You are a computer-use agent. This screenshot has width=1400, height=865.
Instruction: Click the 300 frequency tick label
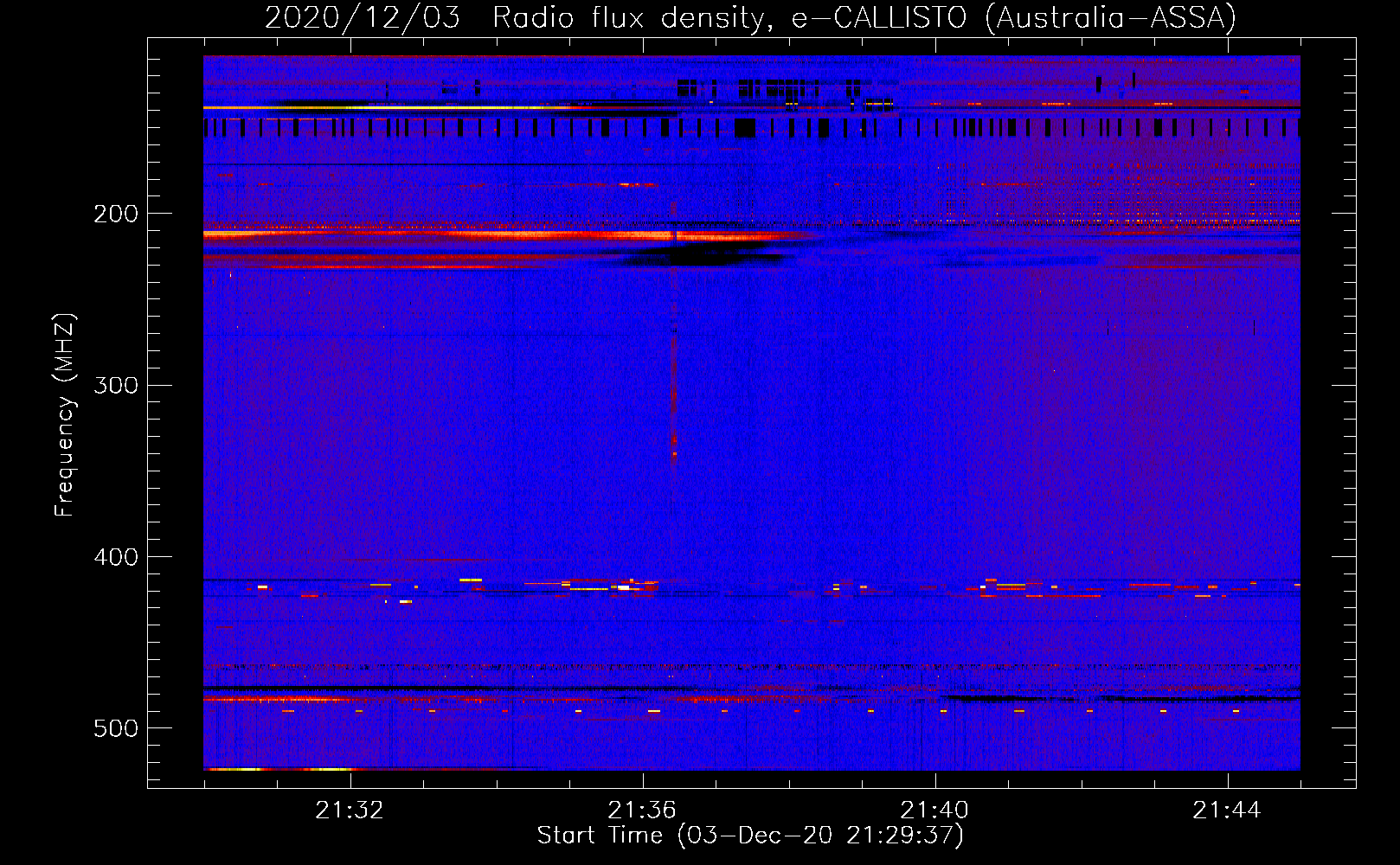[116, 385]
